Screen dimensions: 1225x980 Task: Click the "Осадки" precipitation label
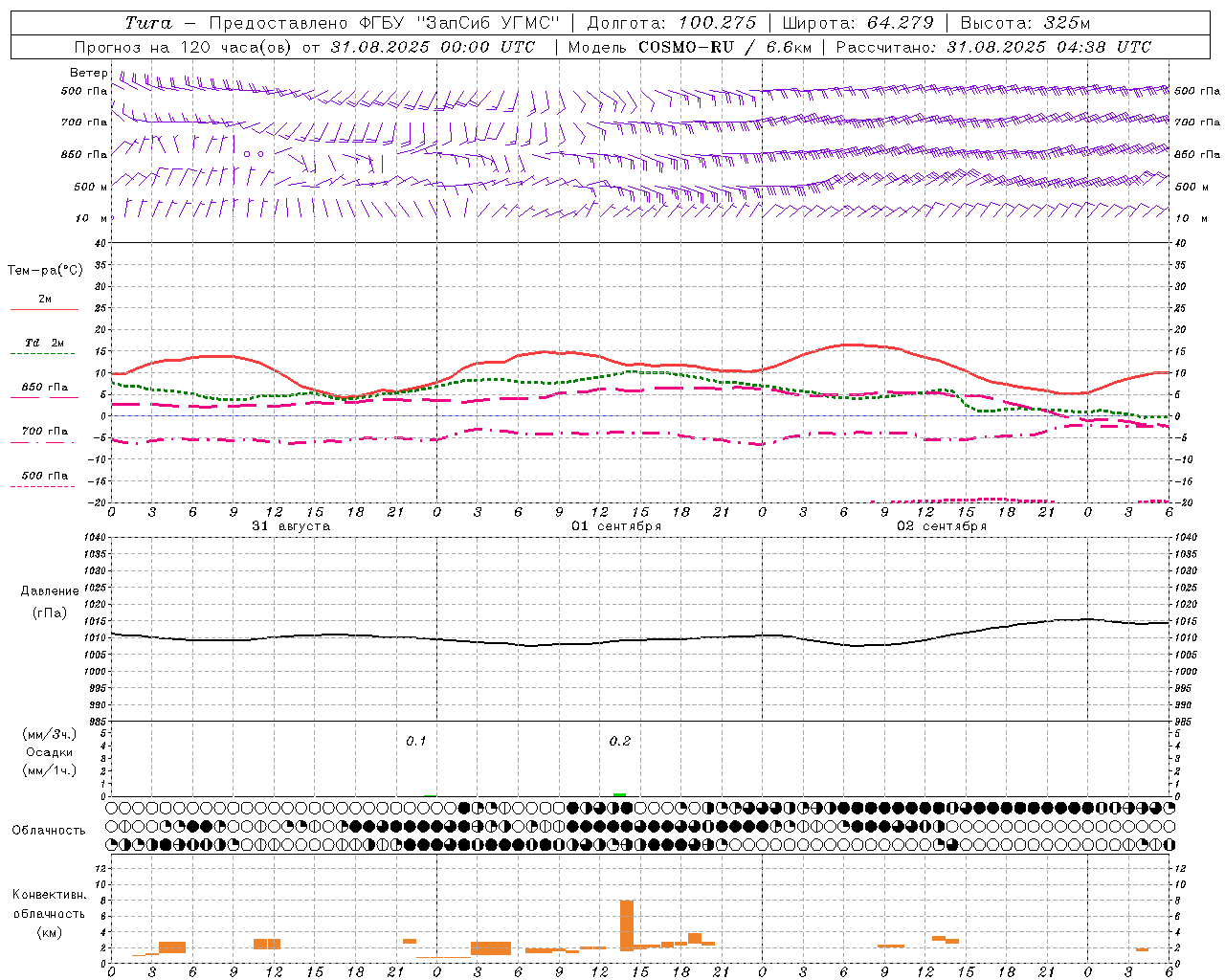point(50,752)
